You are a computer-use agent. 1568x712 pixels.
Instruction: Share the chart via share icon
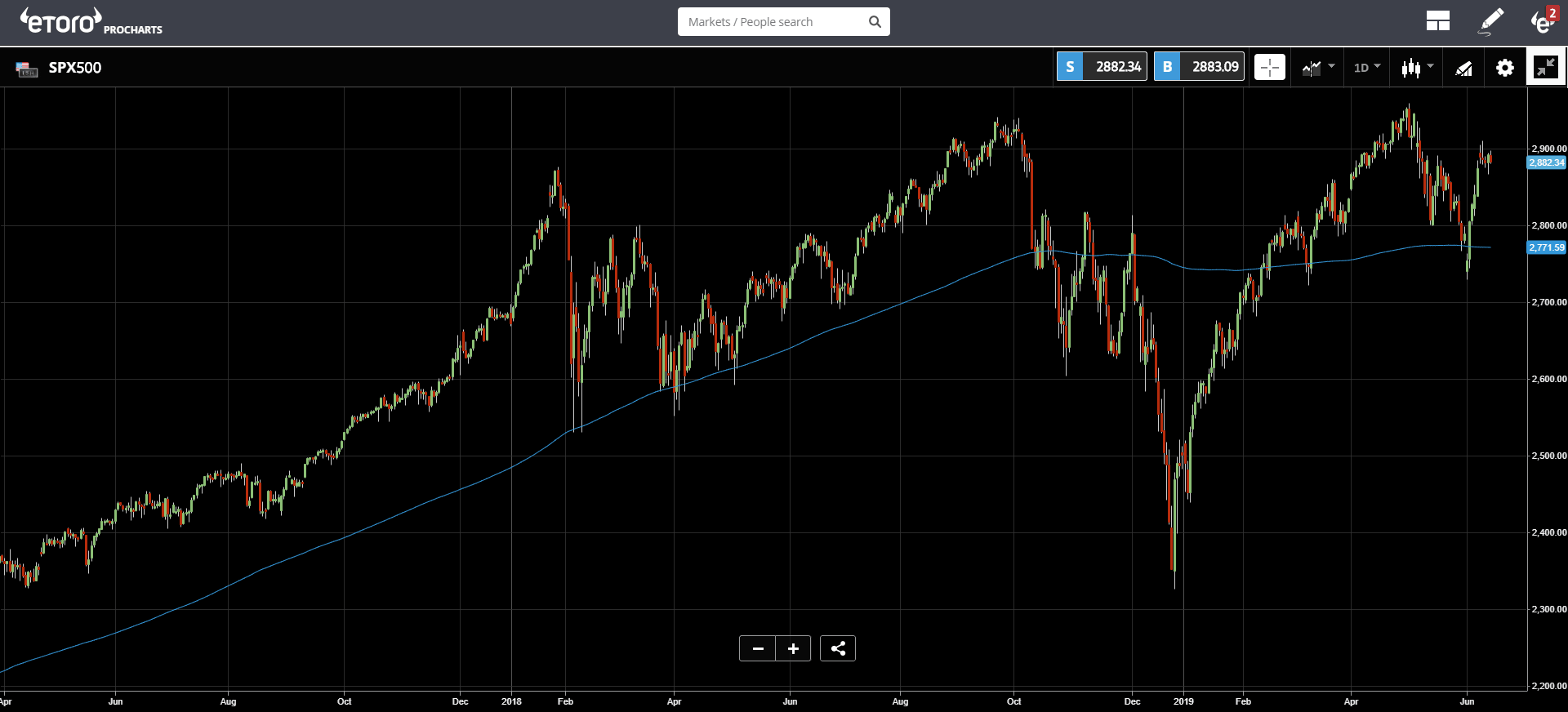click(x=838, y=648)
